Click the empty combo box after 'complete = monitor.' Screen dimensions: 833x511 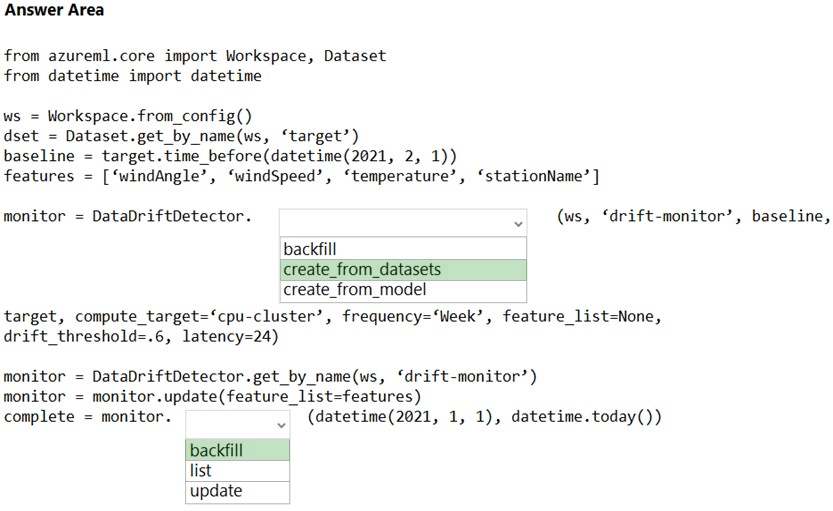237,424
